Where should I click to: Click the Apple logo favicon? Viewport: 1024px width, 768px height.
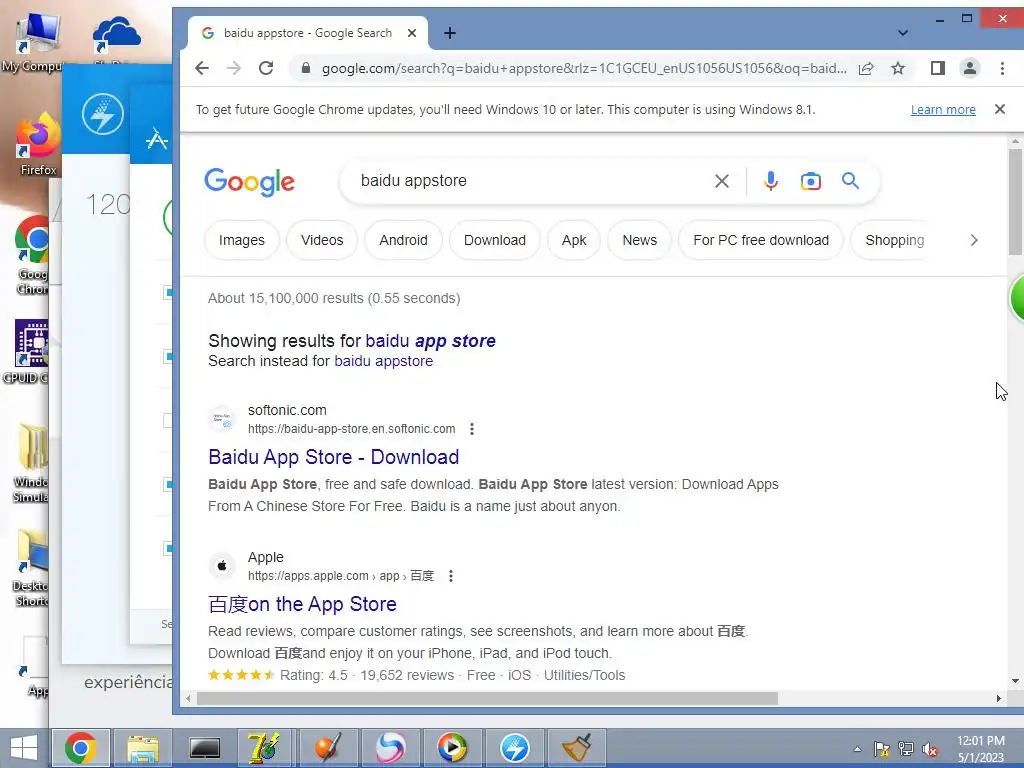coord(222,566)
